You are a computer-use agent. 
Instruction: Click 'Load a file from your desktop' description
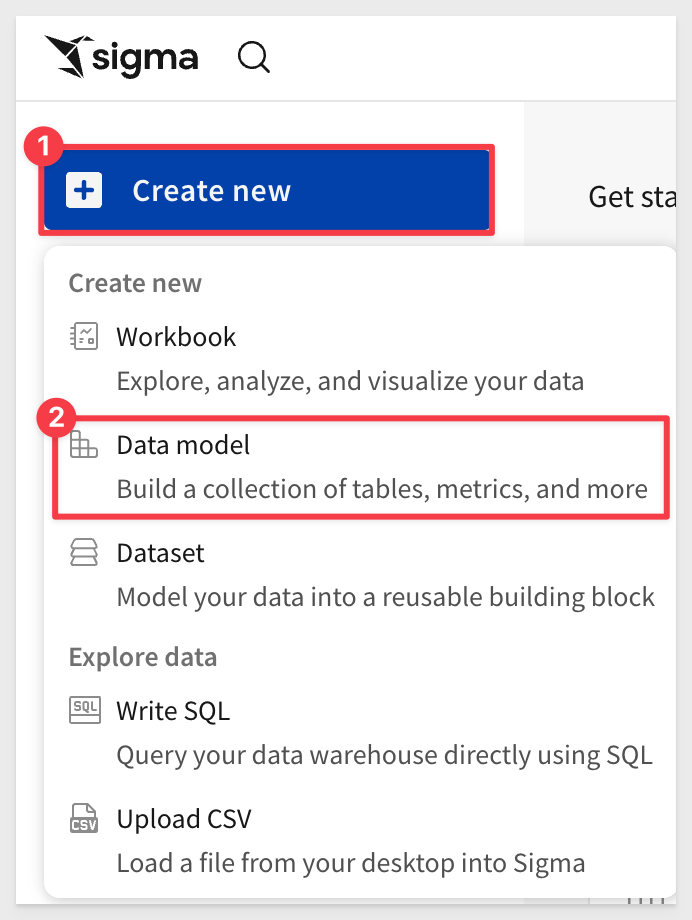351,863
